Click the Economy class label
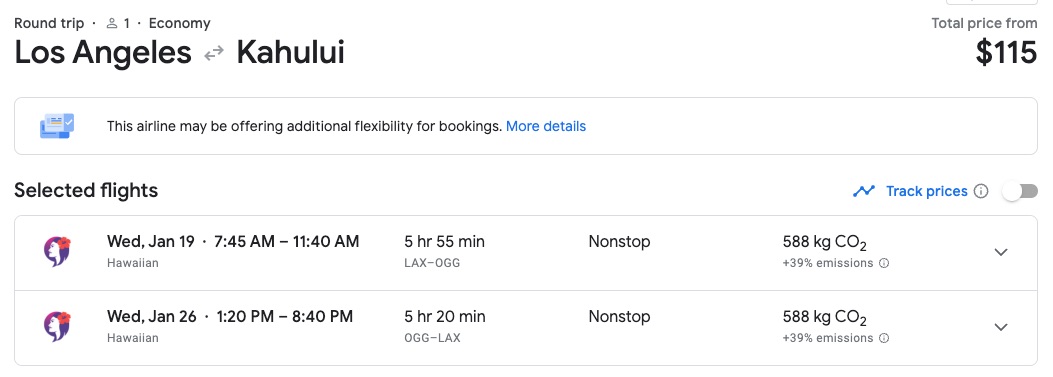Image resolution: width=1053 pixels, height=377 pixels. [179, 24]
